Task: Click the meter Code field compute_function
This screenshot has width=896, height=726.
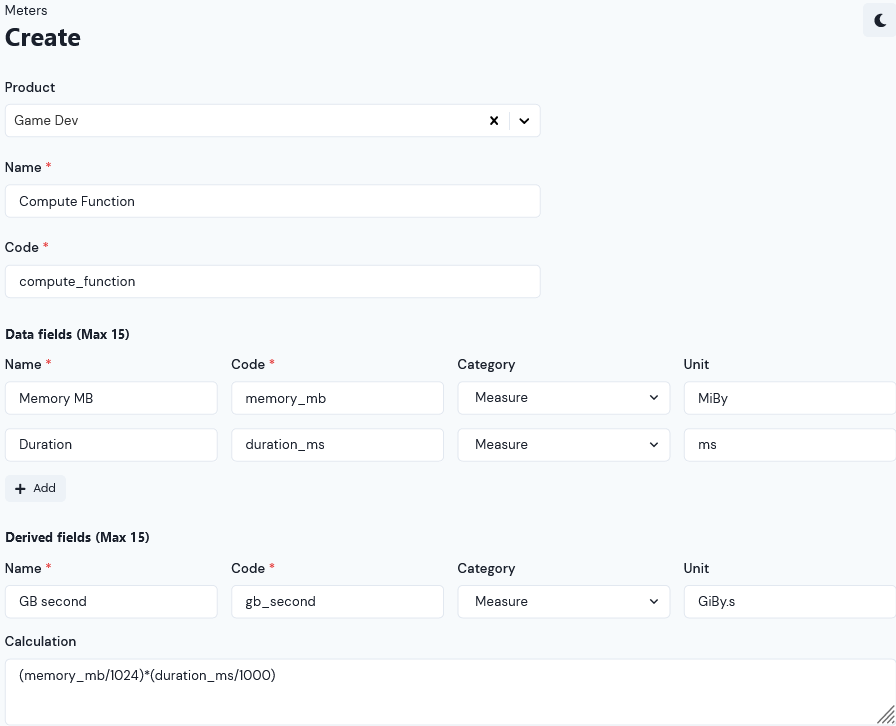Action: 273,281
